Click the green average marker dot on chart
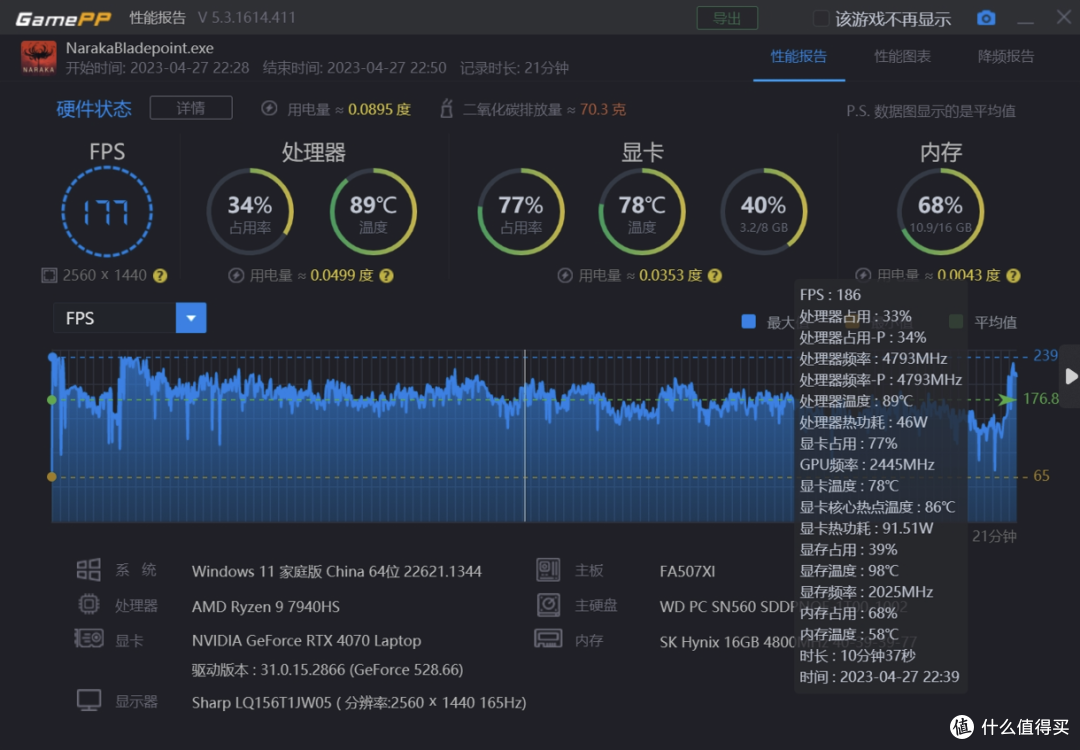The width and height of the screenshot is (1080, 750). [52, 399]
